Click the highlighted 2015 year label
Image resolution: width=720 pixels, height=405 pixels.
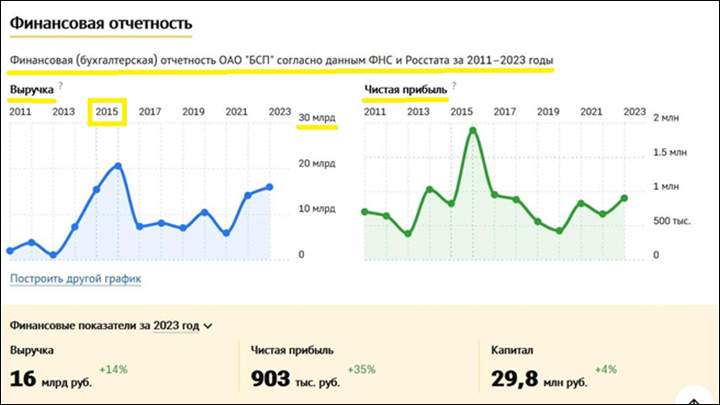[x=106, y=112]
